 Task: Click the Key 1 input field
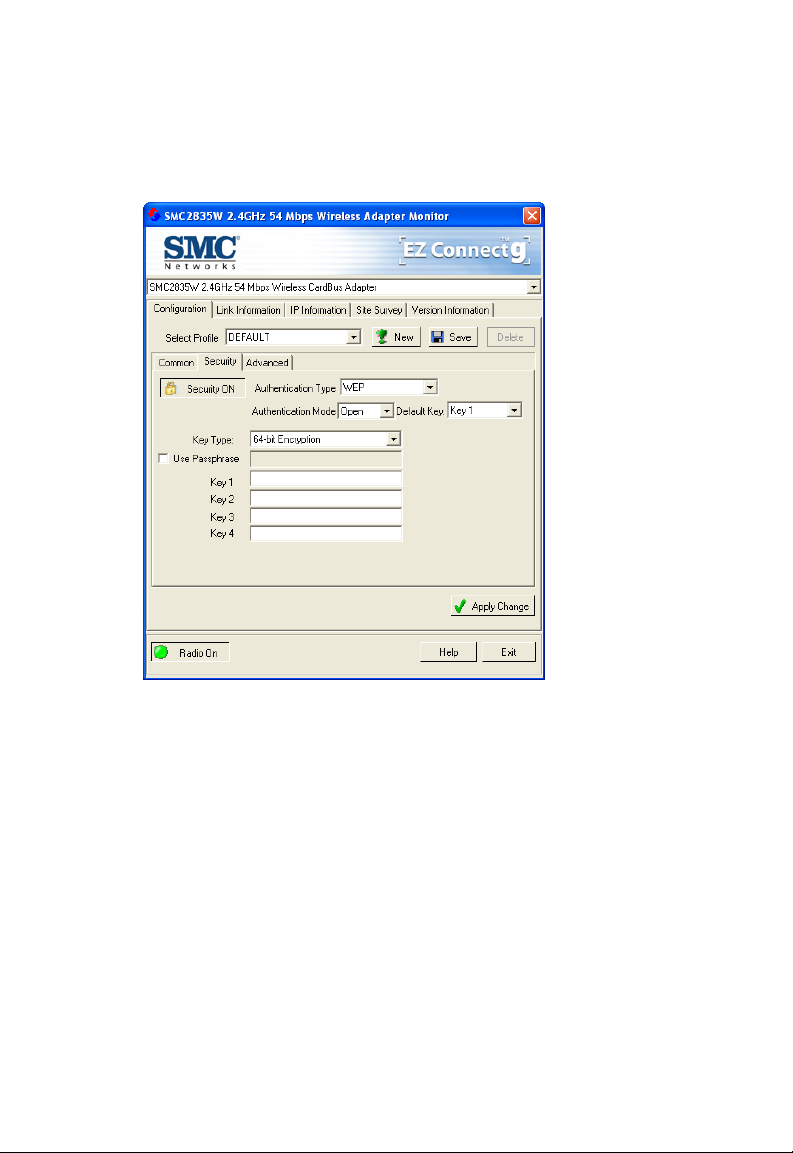pyautogui.click(x=326, y=479)
